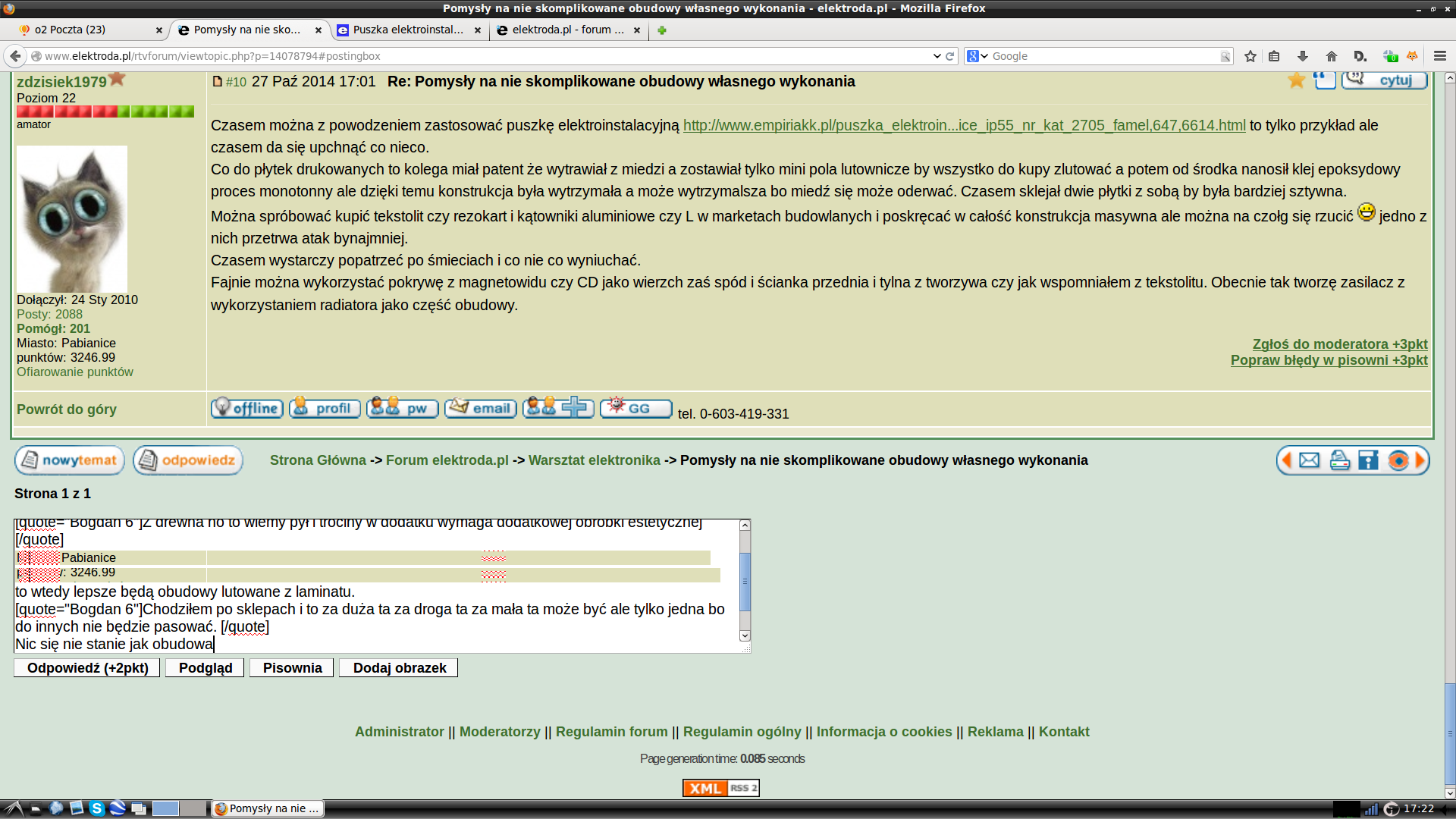Click the orange fox extension icon
Image resolution: width=1456 pixels, height=819 pixels.
pyautogui.click(x=1412, y=56)
